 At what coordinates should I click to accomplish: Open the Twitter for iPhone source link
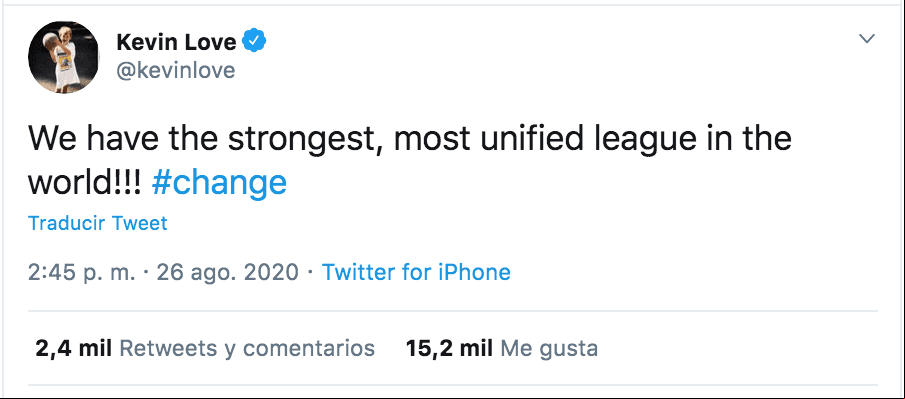(x=416, y=271)
